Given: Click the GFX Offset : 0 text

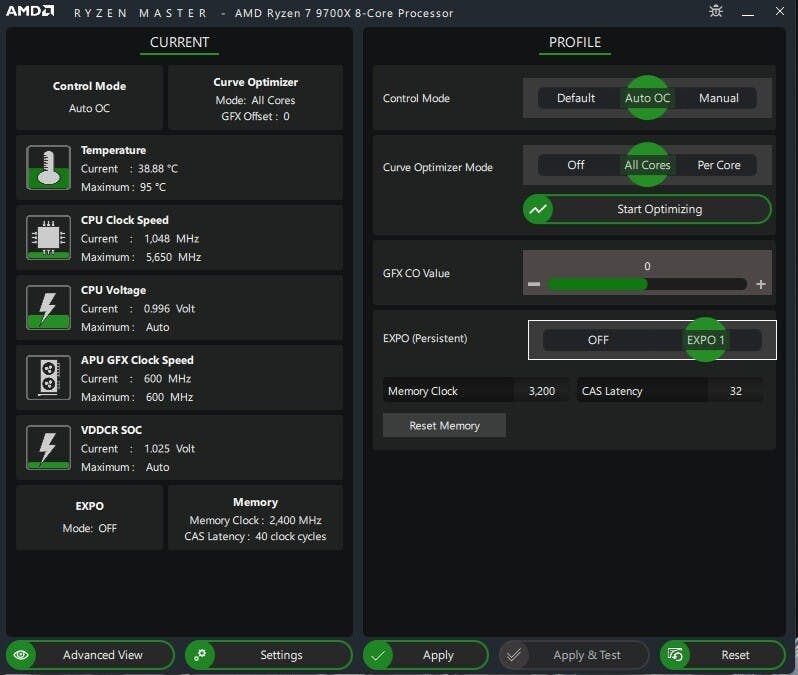Looking at the screenshot, I should click(255, 116).
